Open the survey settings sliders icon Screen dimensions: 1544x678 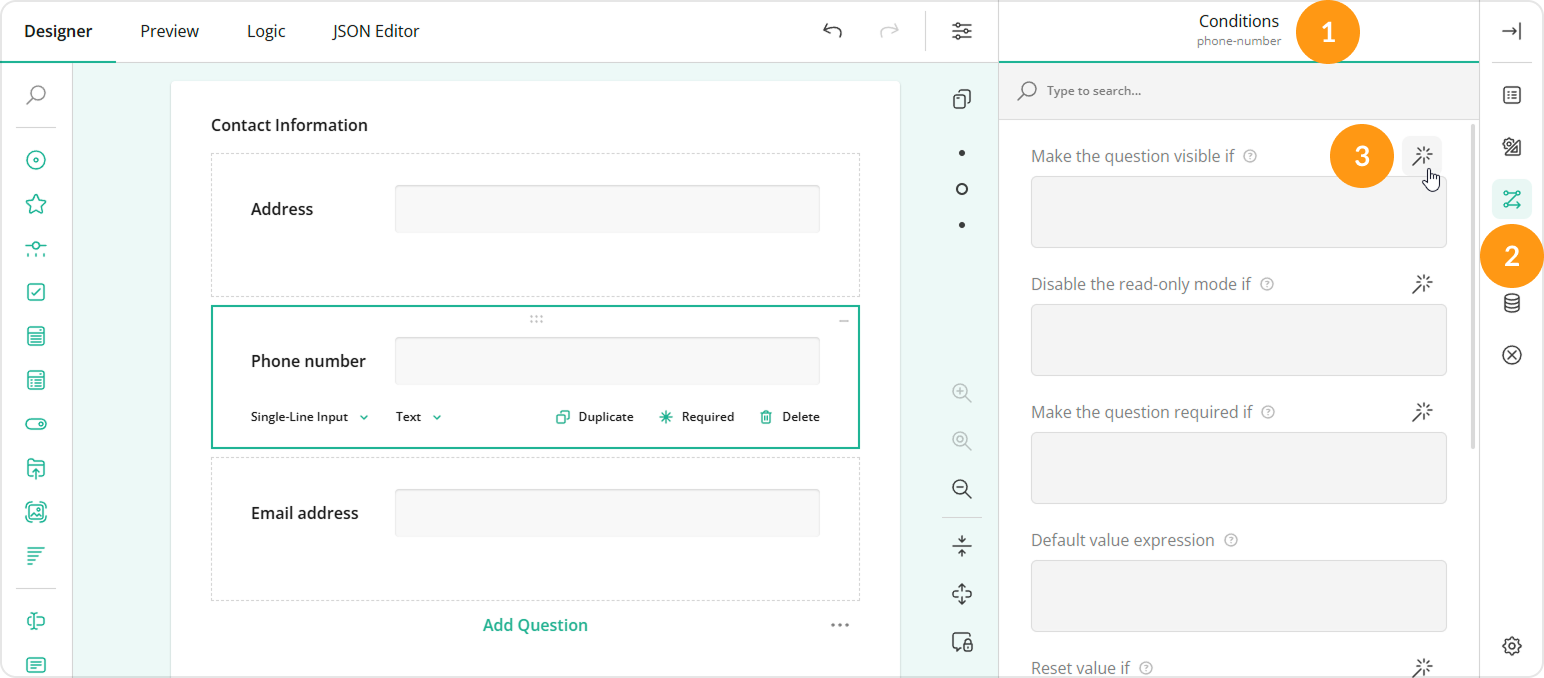point(961,31)
